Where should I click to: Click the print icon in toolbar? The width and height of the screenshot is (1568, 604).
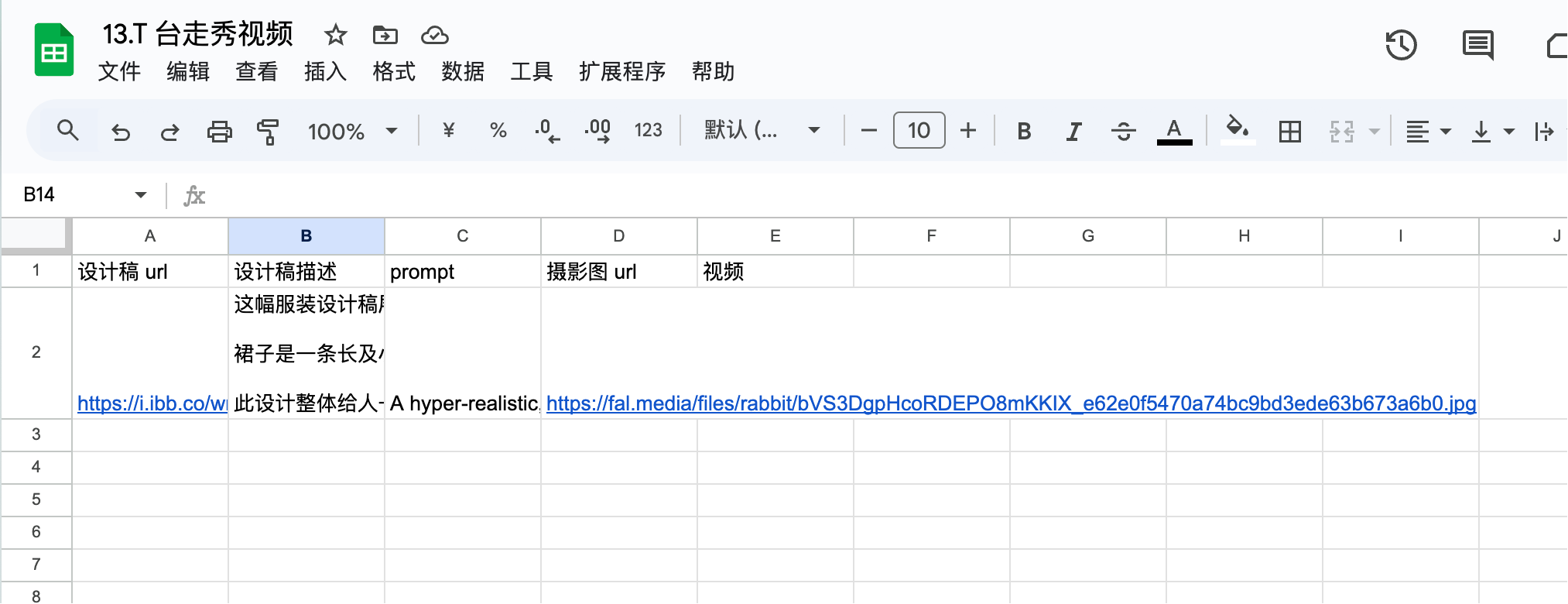tap(219, 131)
